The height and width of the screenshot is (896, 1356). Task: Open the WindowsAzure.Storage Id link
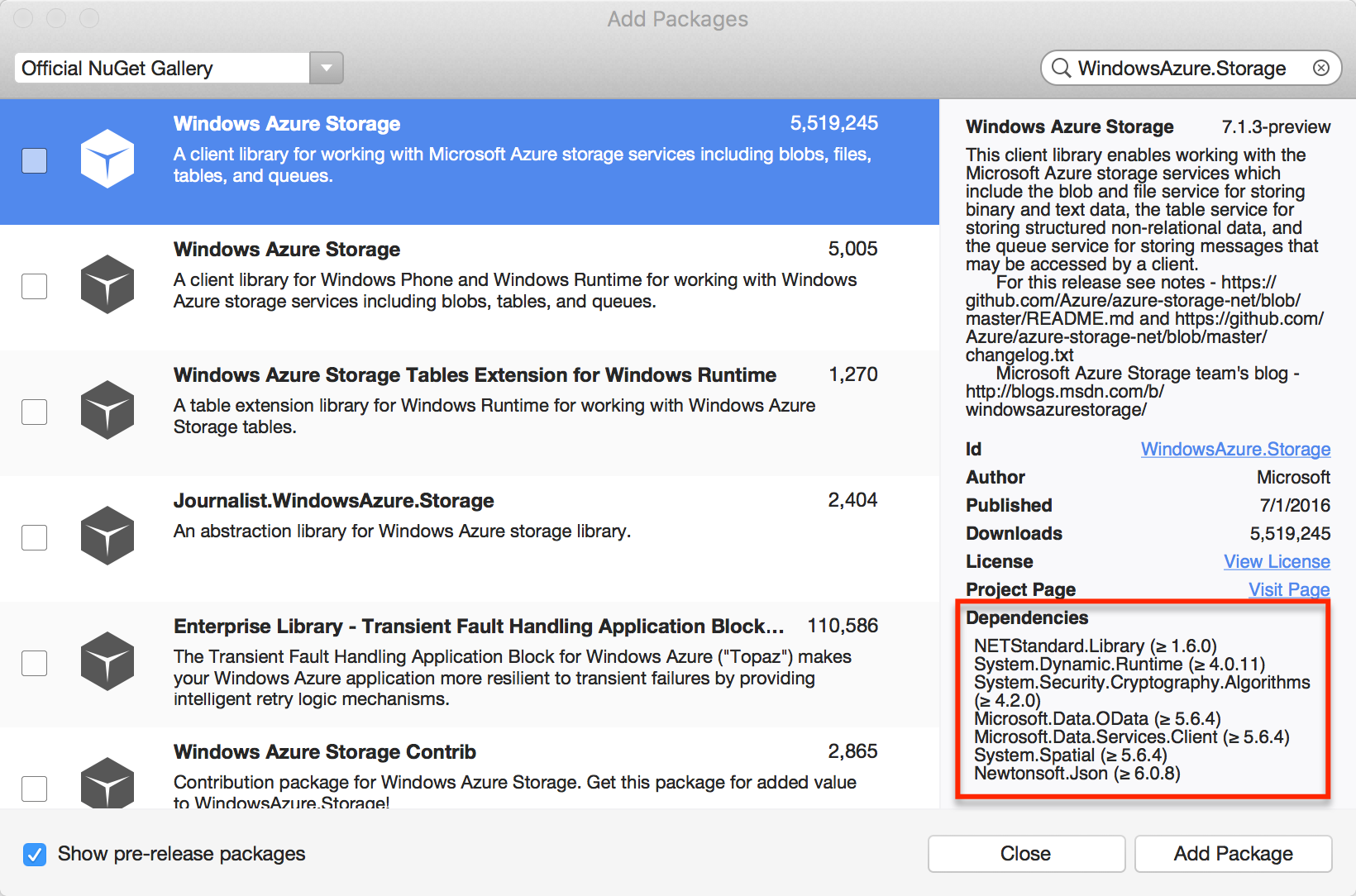click(x=1235, y=449)
